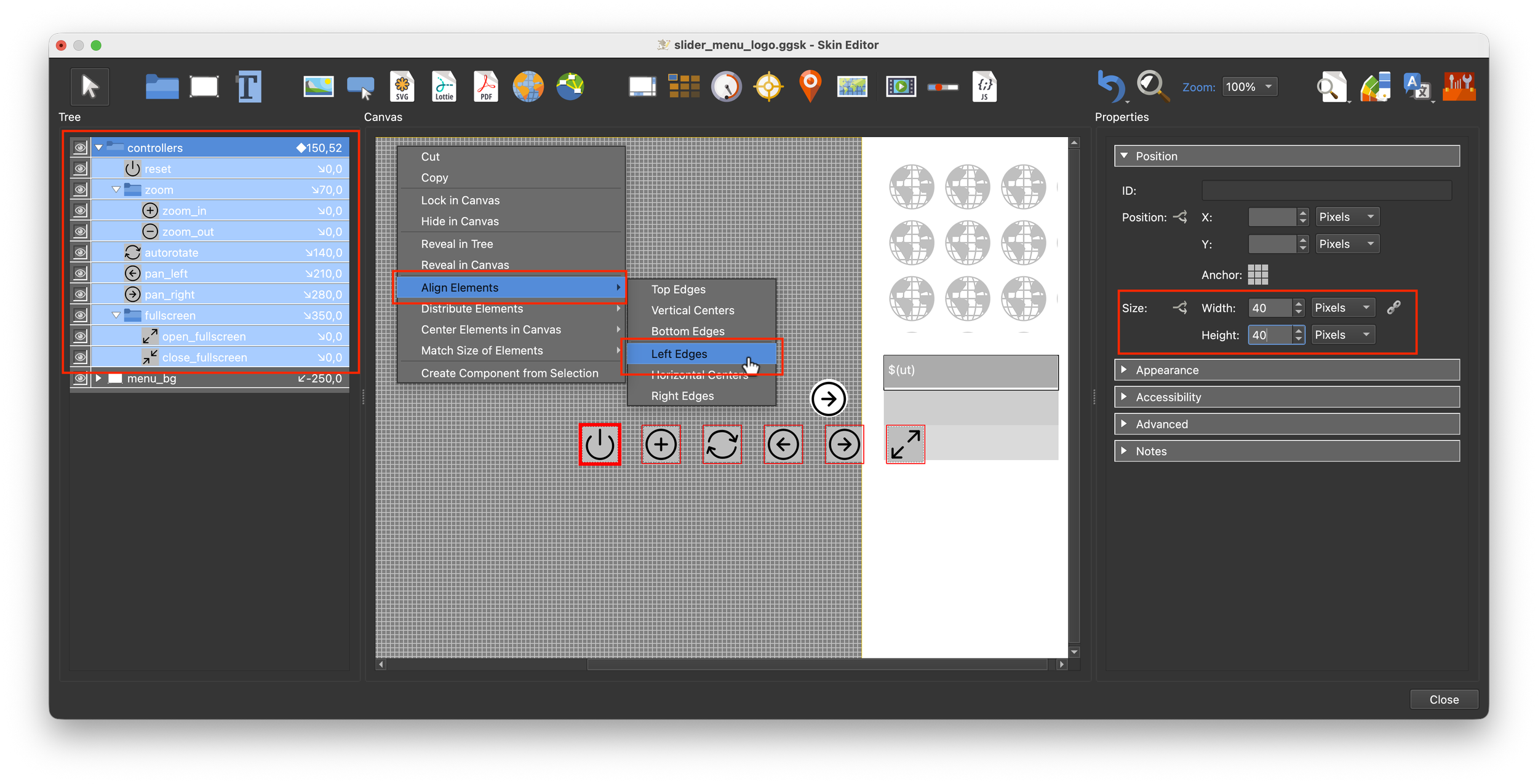The image size is (1538, 784).
Task: Insert an SVG element from toolbar
Action: tap(402, 87)
